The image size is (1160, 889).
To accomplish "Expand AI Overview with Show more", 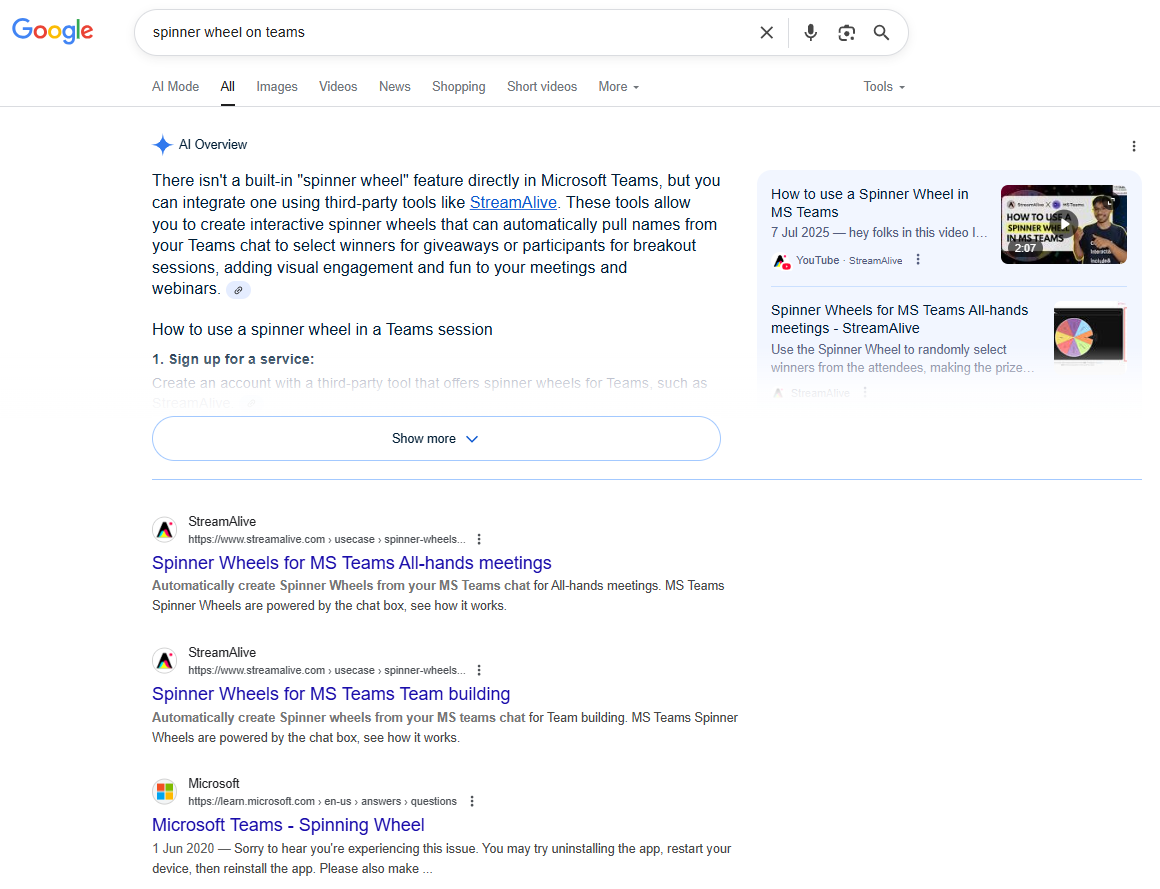I will (436, 439).
